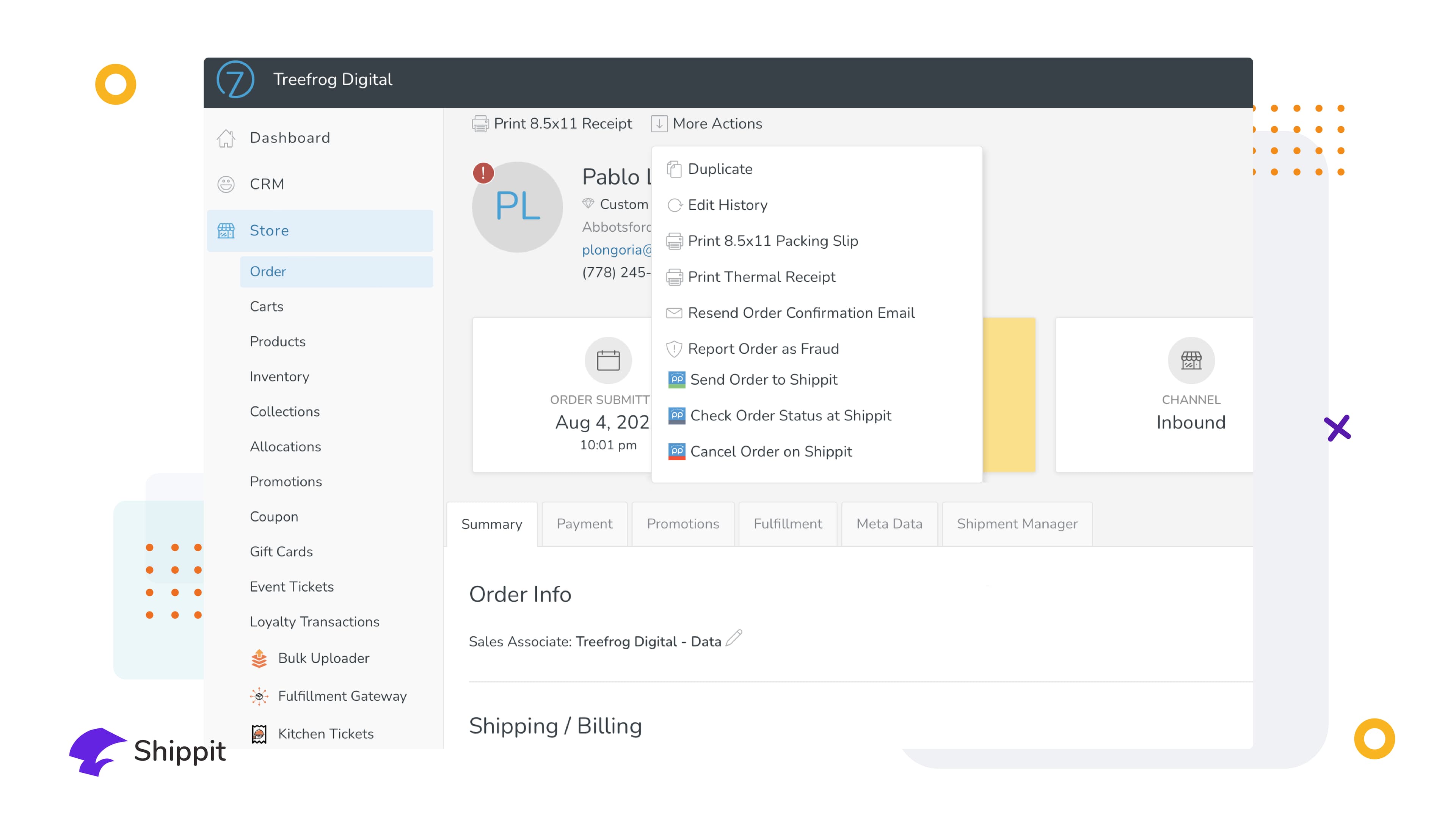Open Collections in the sidebar
The image size is (1456, 819).
284,412
